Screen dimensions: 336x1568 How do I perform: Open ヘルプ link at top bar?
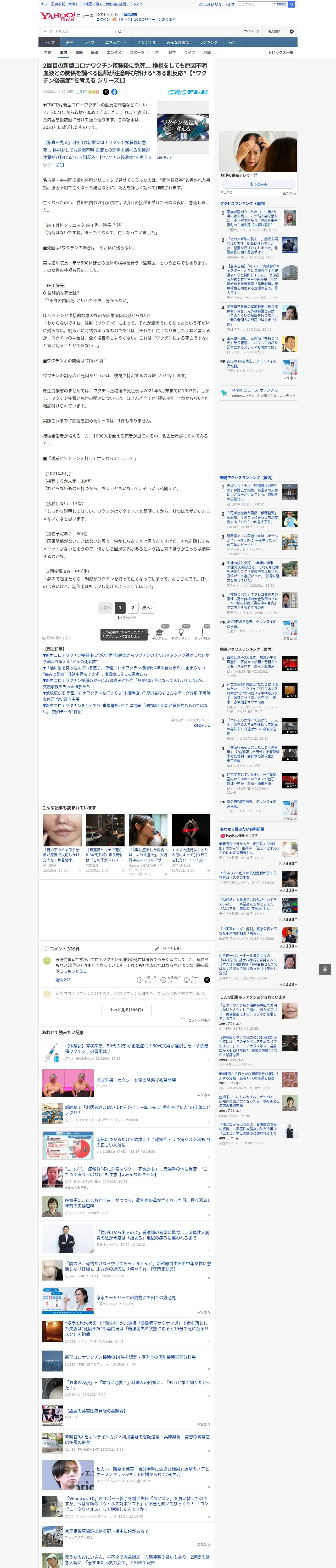229,4
